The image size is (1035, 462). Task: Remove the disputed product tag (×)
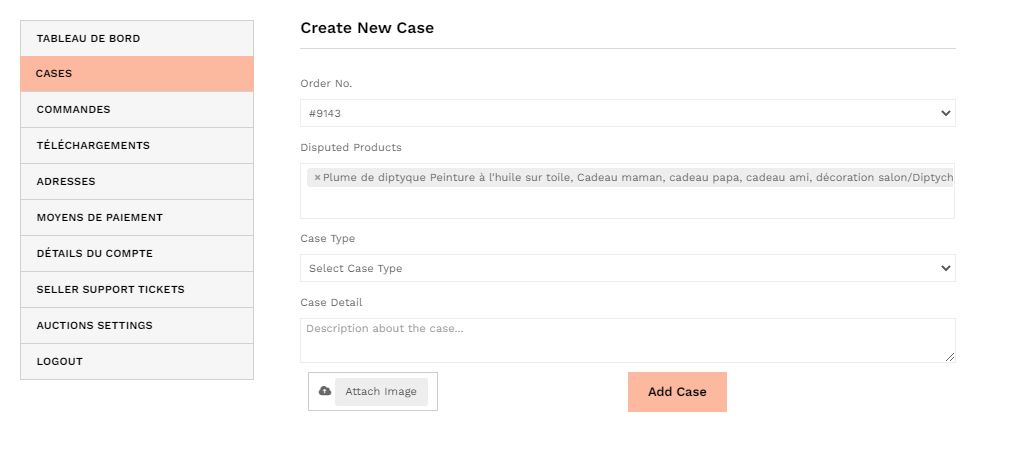coord(317,178)
